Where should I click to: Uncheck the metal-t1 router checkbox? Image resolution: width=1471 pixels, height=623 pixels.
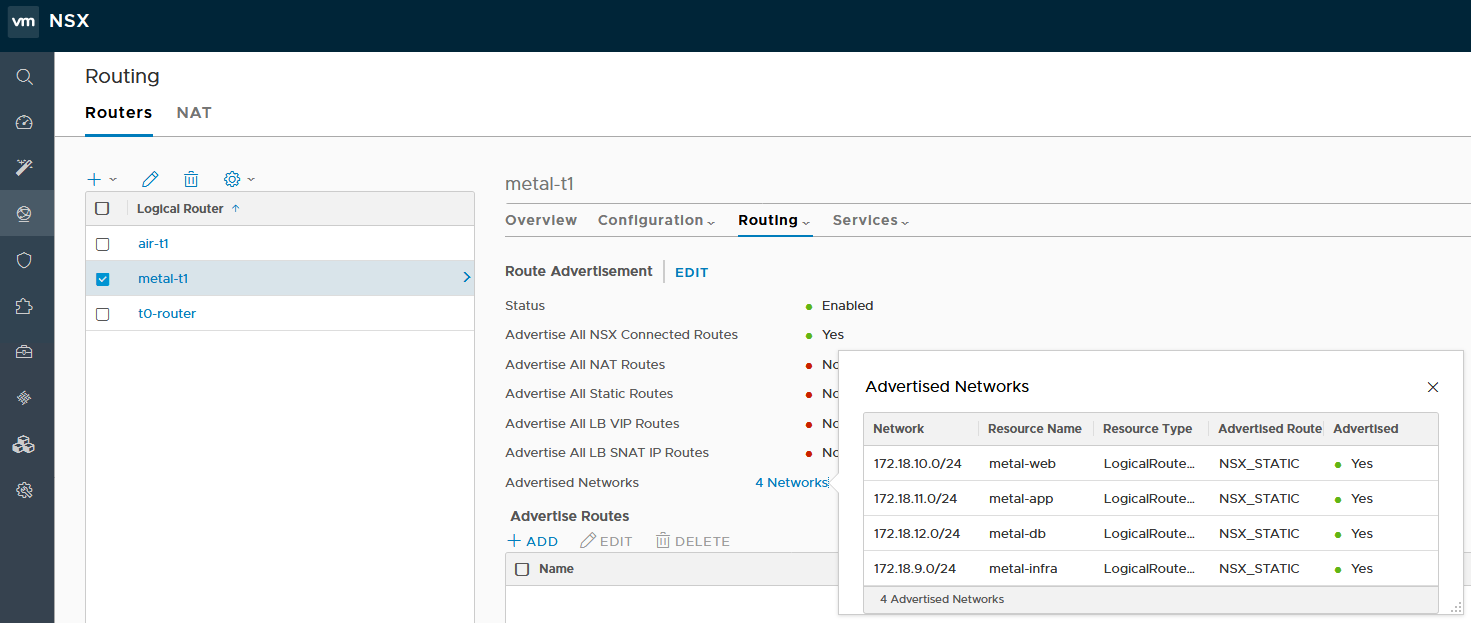(x=102, y=279)
